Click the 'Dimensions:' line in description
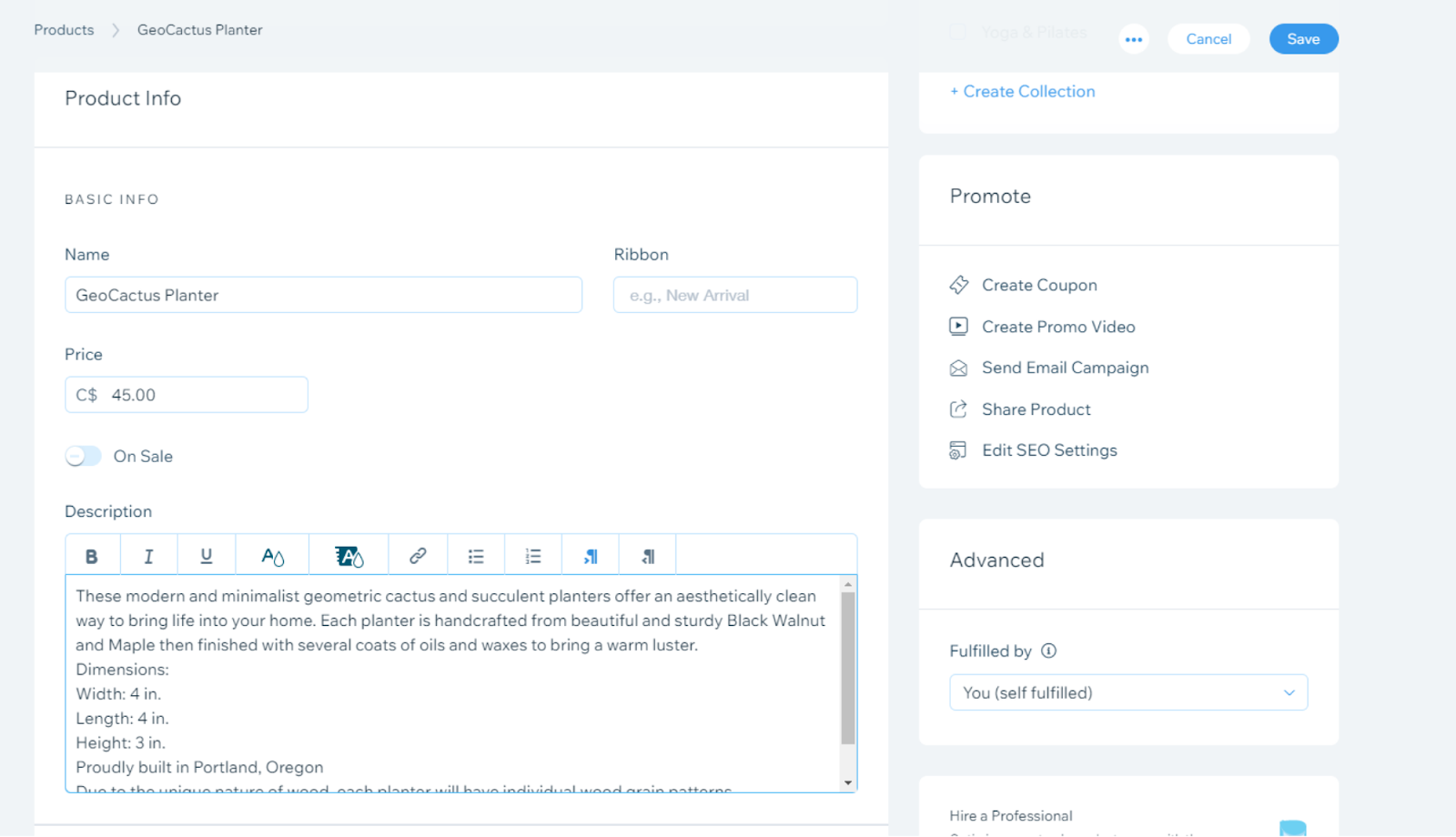The width and height of the screenshot is (1456, 837). [x=122, y=670]
